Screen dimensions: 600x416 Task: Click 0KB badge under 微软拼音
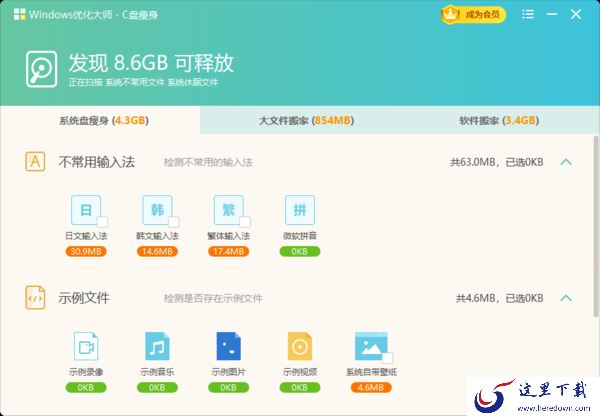[300, 251]
